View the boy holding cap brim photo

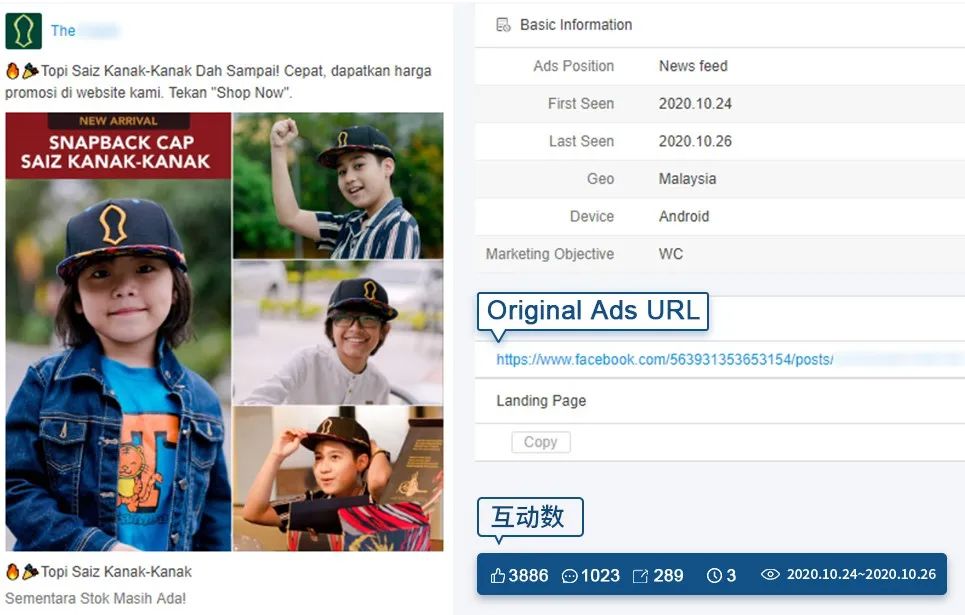(x=338, y=478)
